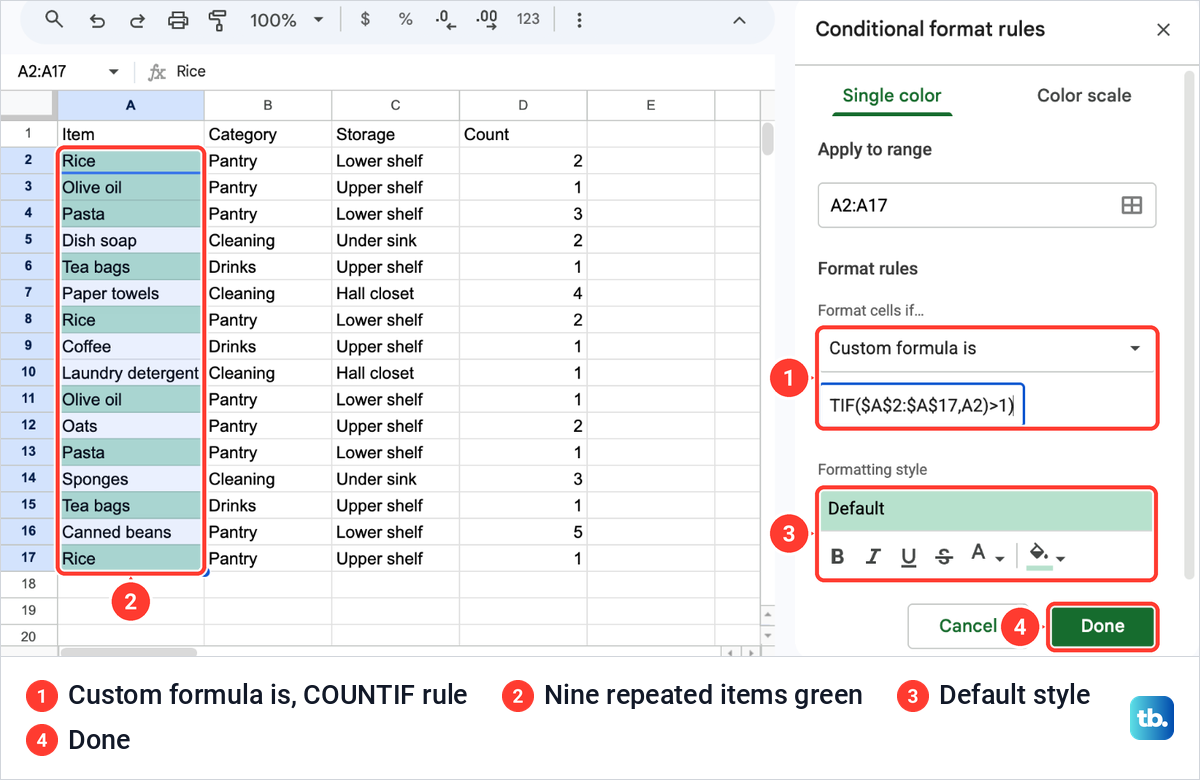Select the Paint format roller icon
Image resolution: width=1200 pixels, height=780 pixels.
216,19
